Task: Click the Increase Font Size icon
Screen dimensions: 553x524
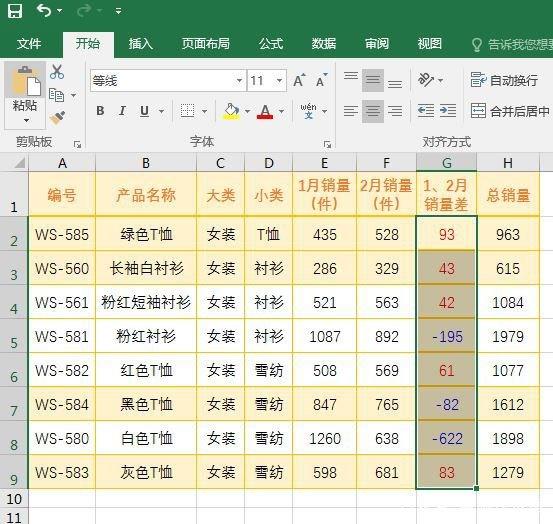Action: click(x=299, y=81)
